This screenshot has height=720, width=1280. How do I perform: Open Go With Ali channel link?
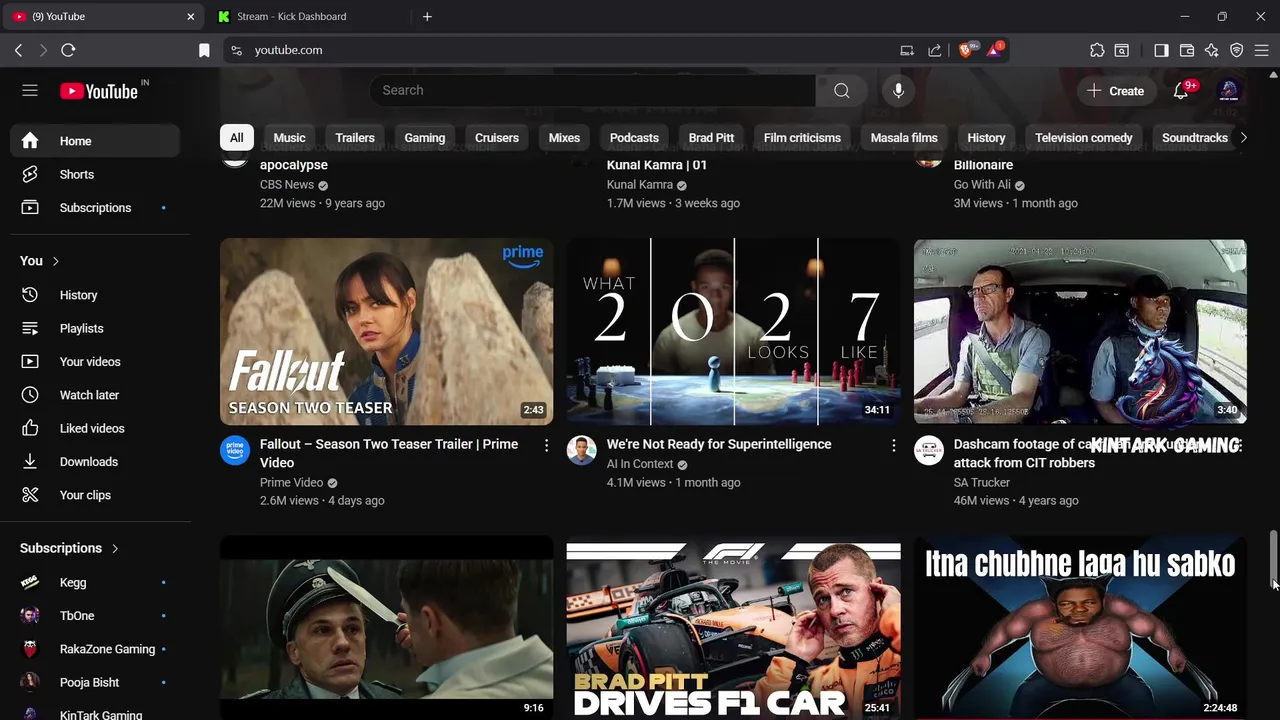pyautogui.click(x=982, y=185)
